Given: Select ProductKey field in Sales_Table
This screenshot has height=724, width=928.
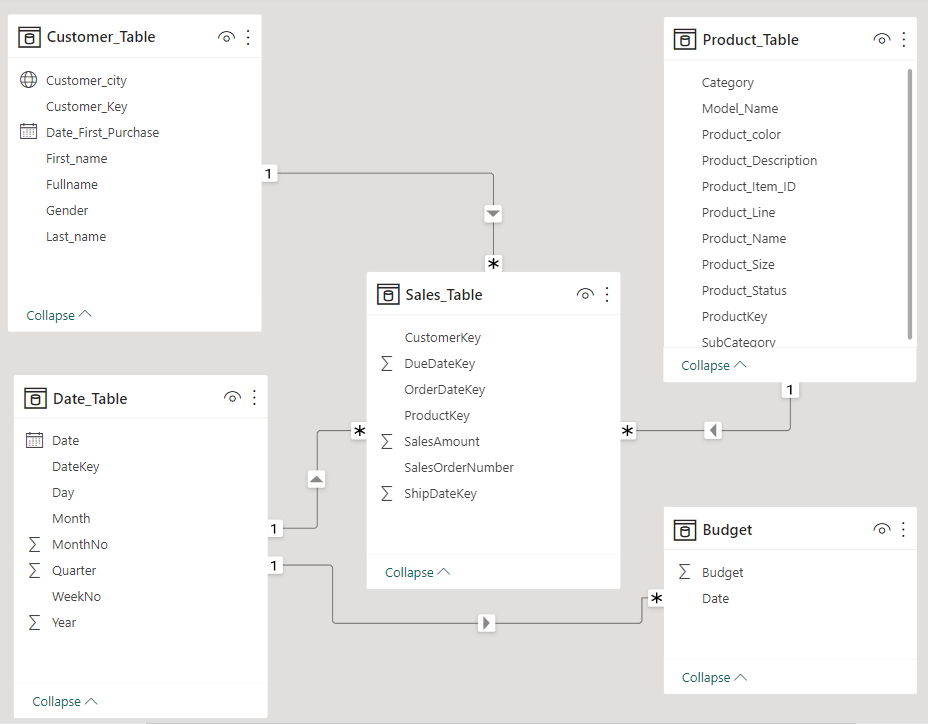Looking at the screenshot, I should point(437,416).
